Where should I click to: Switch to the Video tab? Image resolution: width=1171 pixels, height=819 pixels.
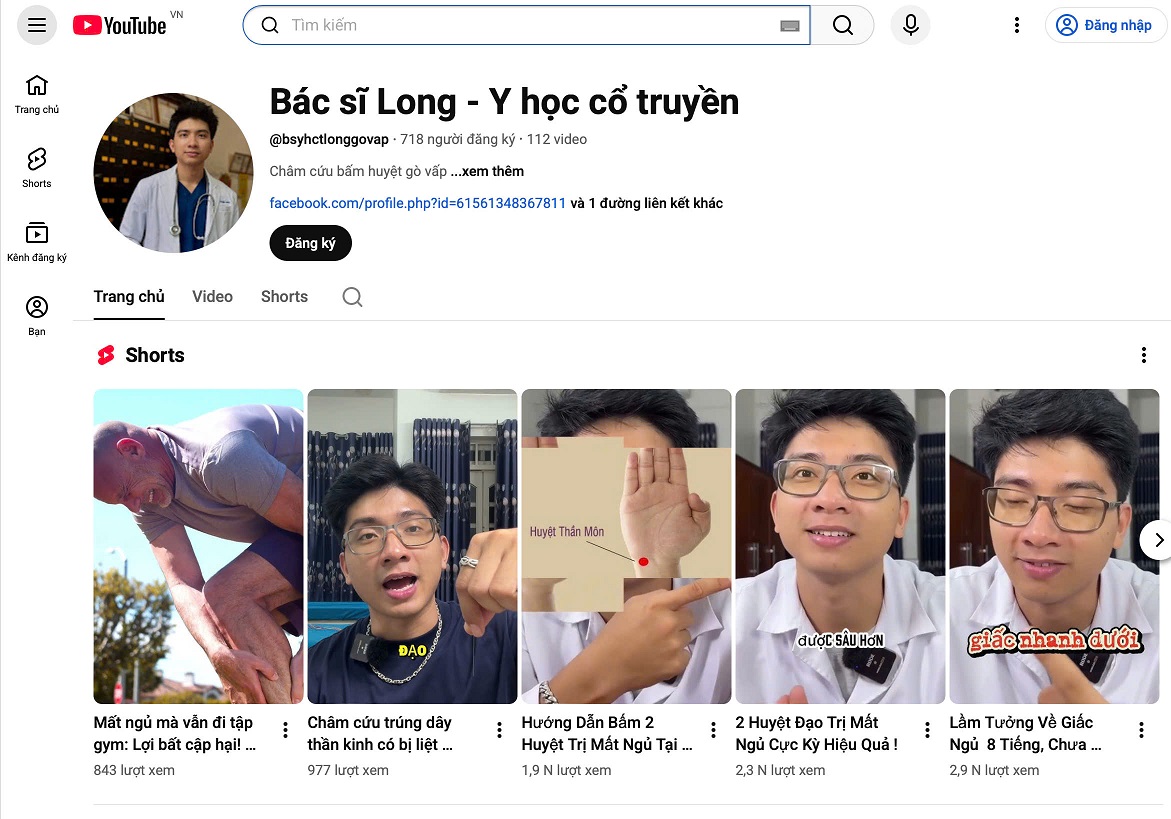click(x=212, y=297)
